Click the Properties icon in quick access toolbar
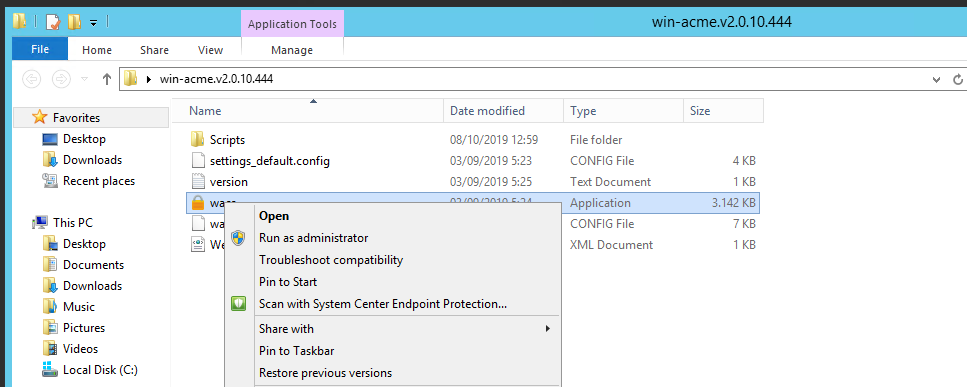The image size is (967, 387). 53,22
